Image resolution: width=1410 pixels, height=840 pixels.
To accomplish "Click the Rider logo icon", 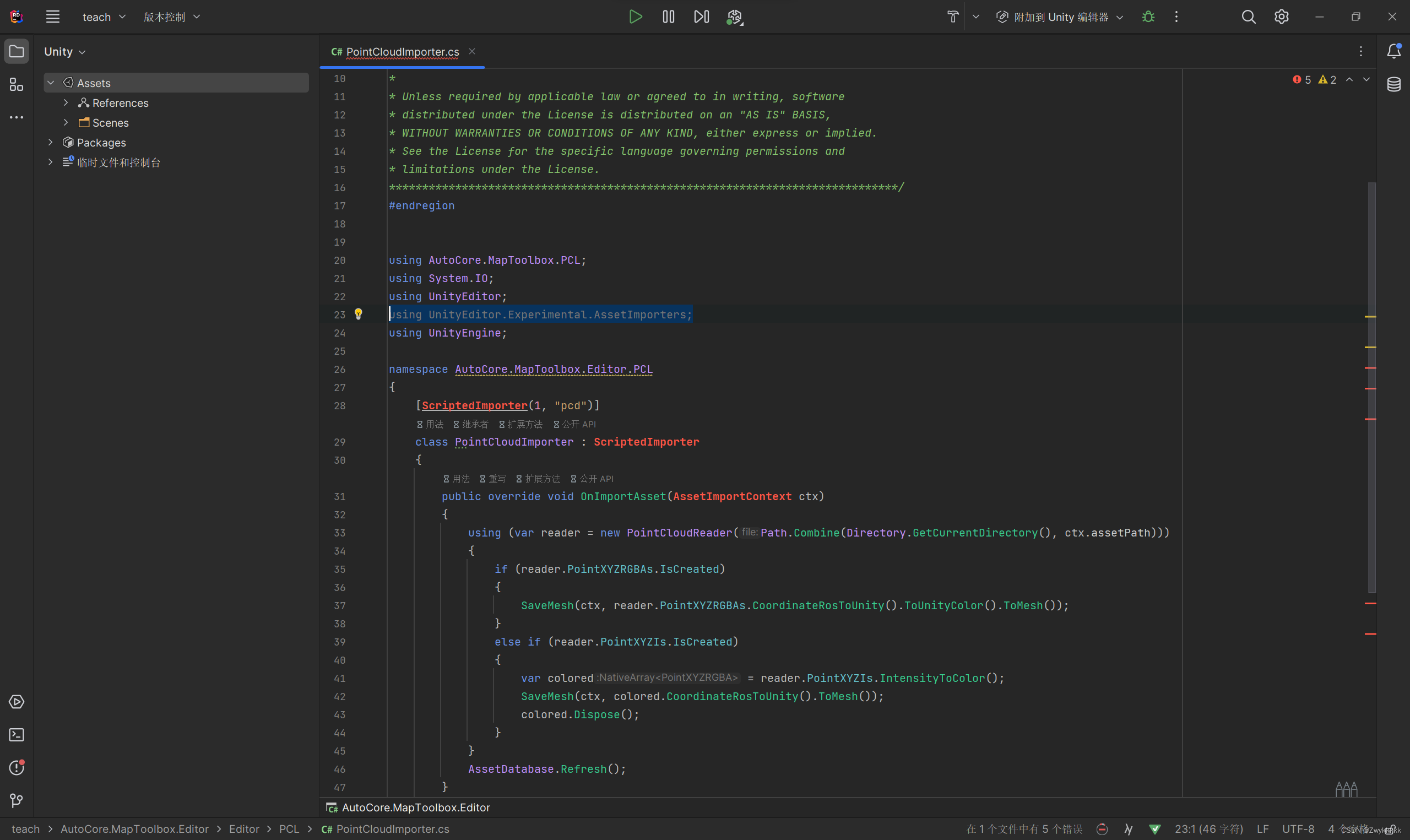I will (17, 17).
